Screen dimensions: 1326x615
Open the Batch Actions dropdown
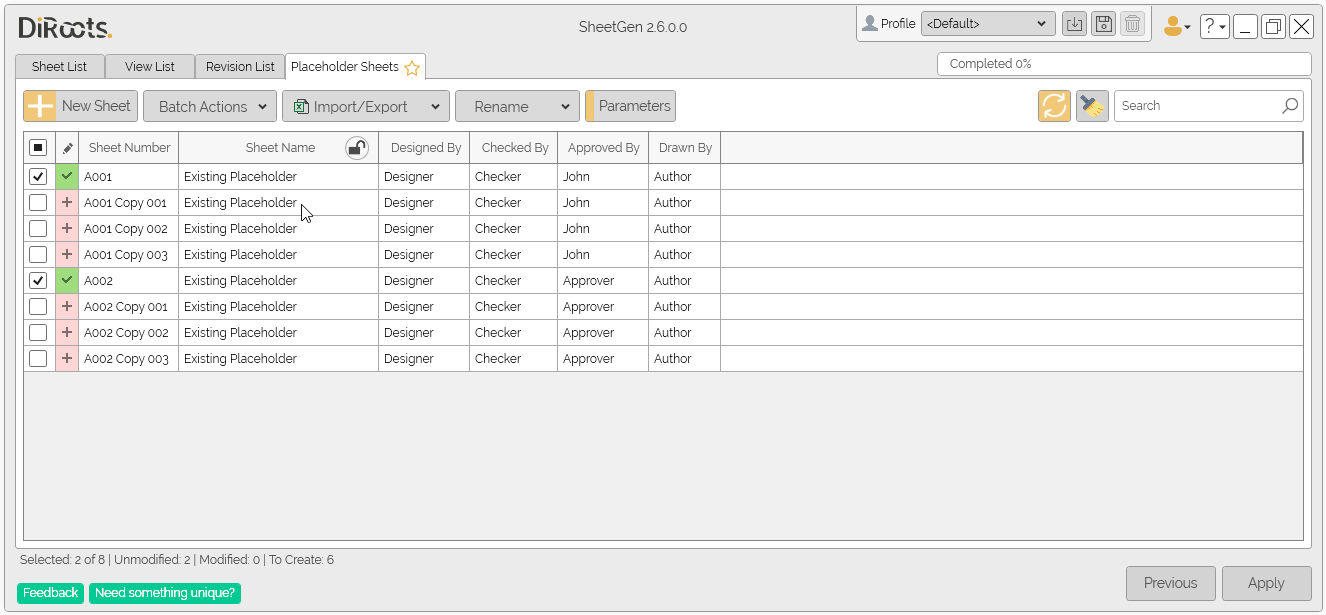coord(209,105)
